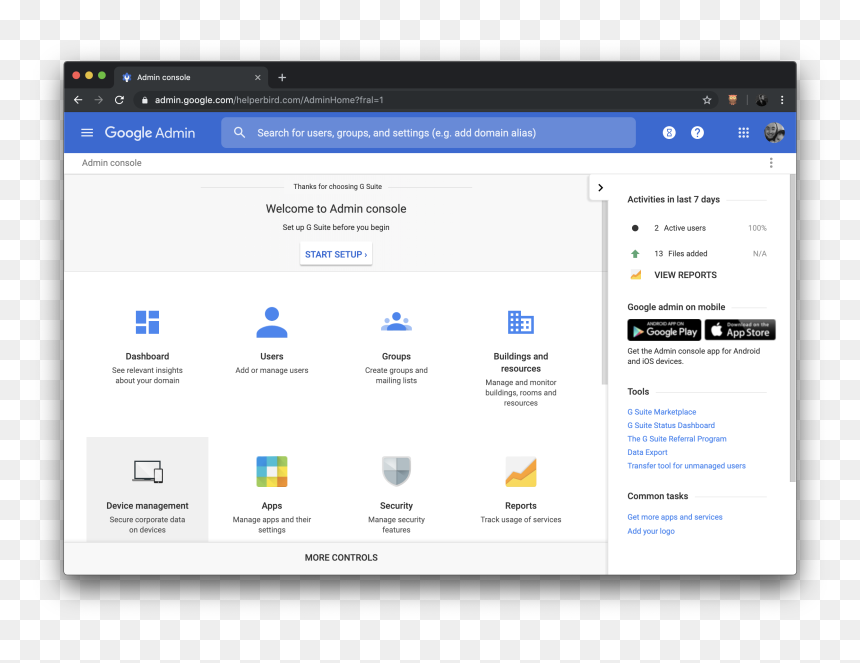Open Transfer tool for unmanaged users link

tap(686, 466)
